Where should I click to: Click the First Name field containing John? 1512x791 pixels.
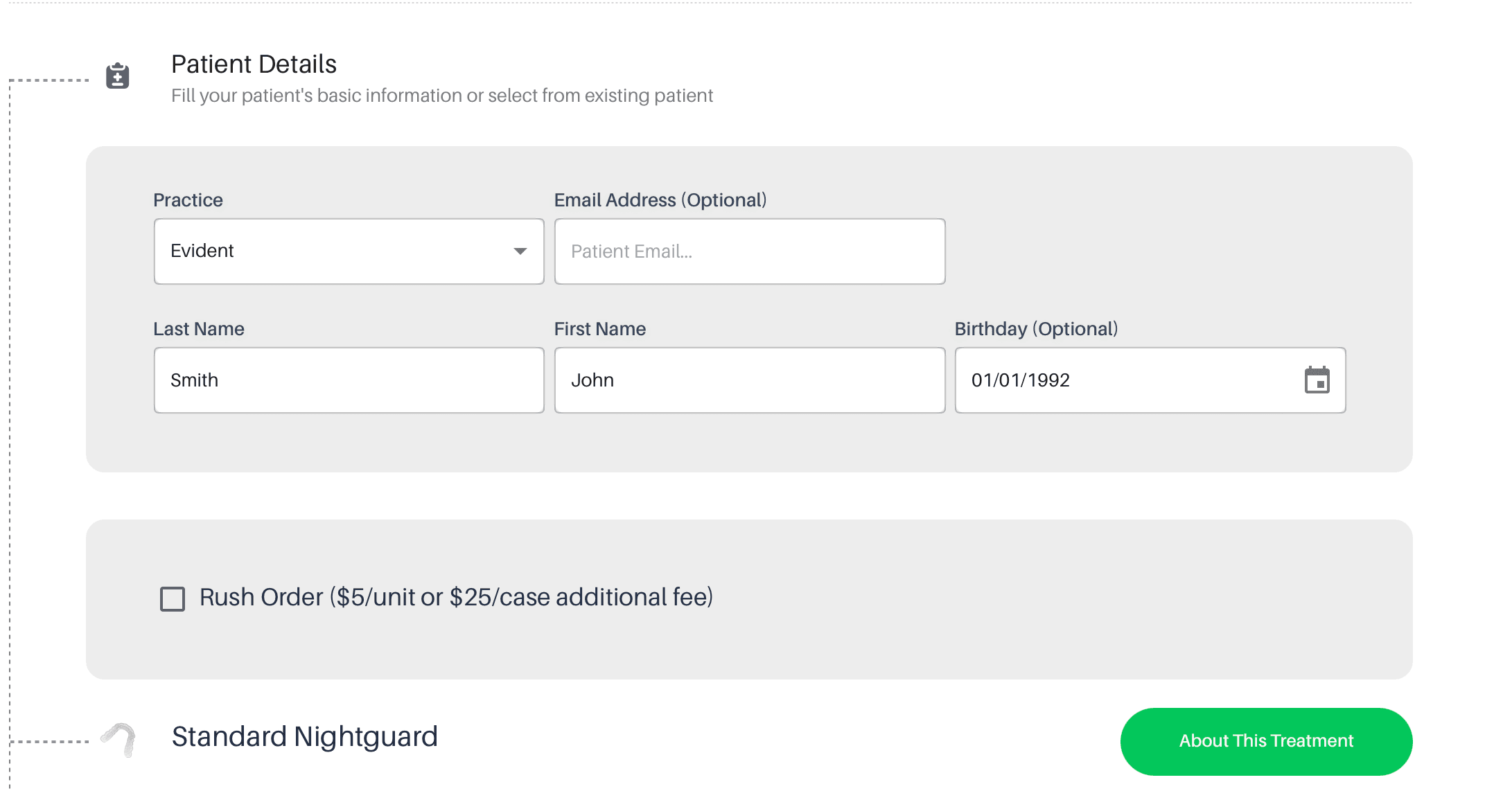pyautogui.click(x=750, y=380)
